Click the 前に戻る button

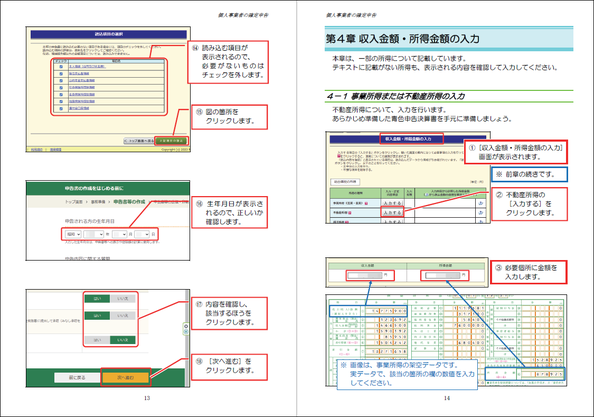(77, 378)
